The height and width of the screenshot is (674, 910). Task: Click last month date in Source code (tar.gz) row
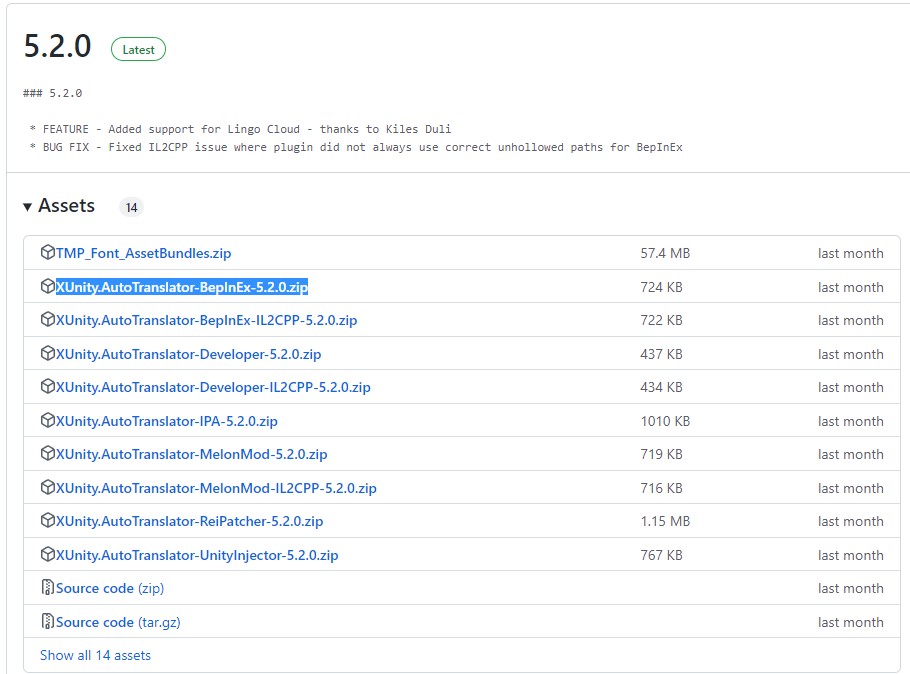pos(850,622)
